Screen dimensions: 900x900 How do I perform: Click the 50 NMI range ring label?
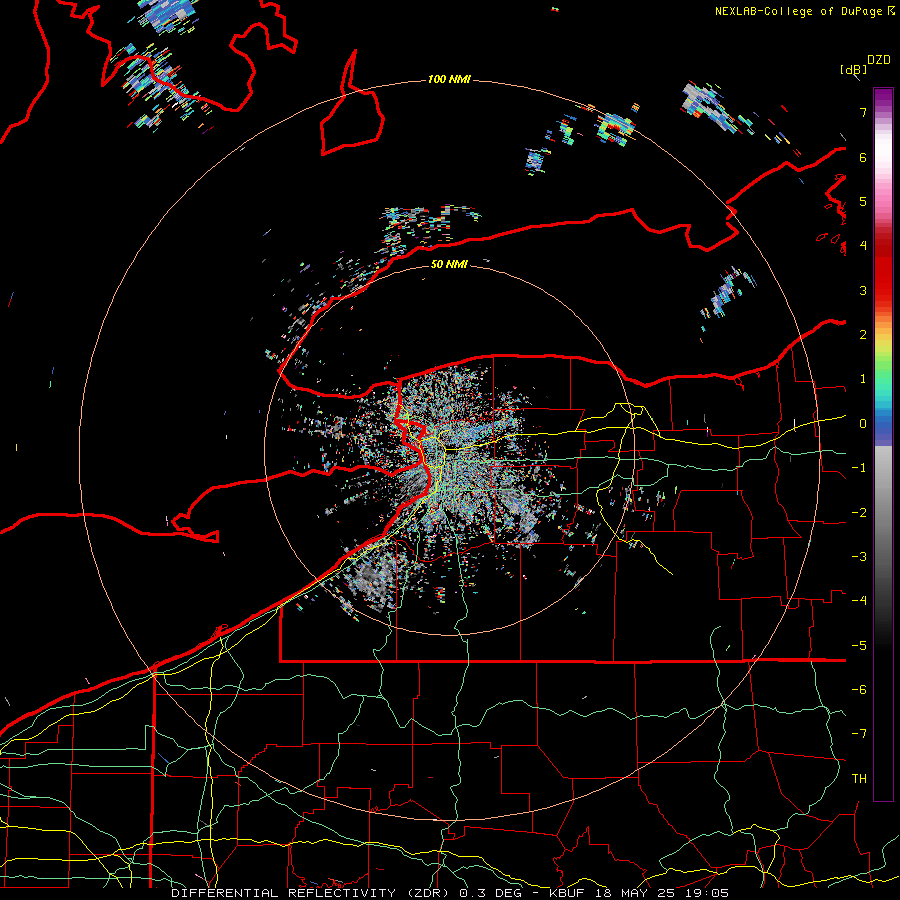449,264
